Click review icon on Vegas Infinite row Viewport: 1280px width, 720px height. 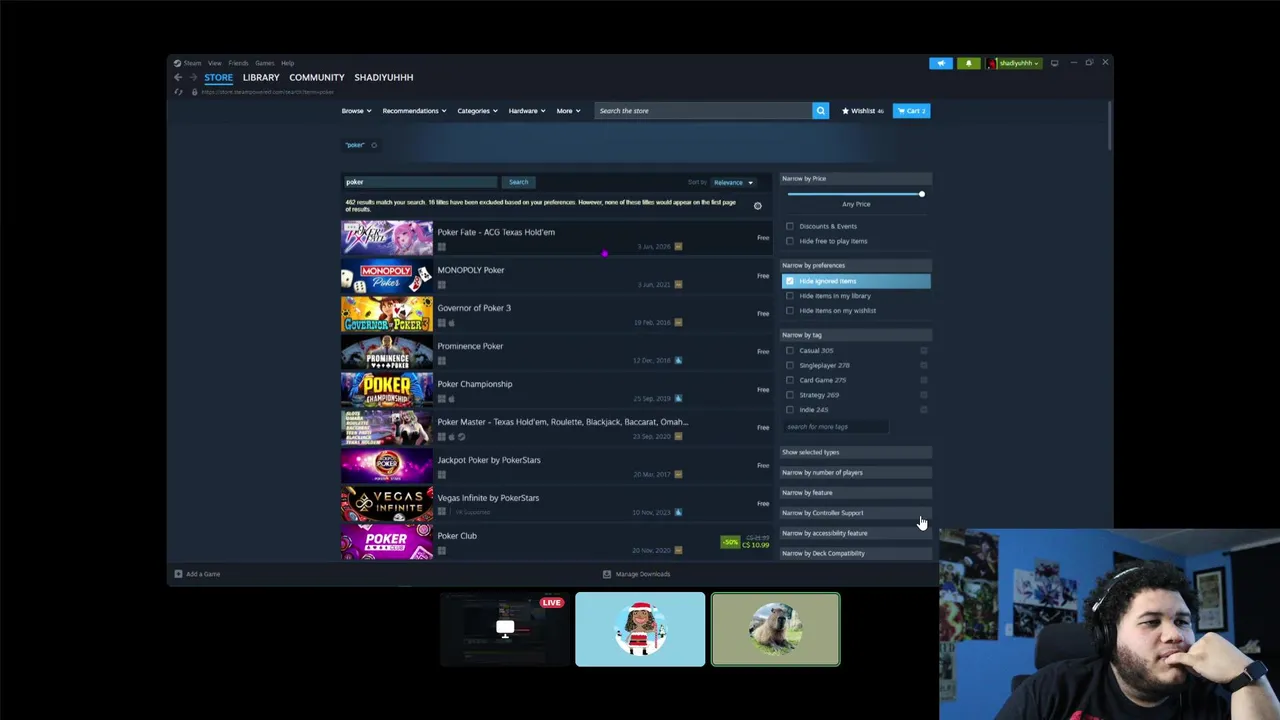click(x=678, y=512)
